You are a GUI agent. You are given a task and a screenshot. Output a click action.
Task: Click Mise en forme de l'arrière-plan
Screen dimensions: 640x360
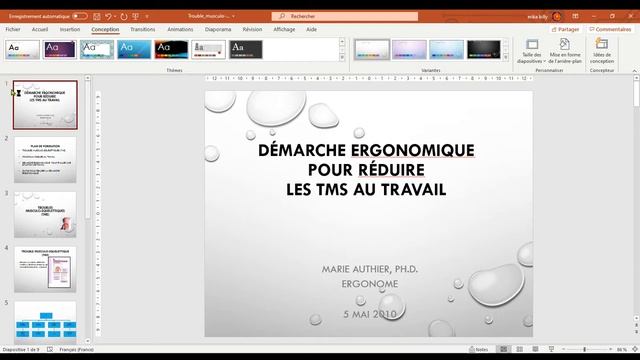565,51
